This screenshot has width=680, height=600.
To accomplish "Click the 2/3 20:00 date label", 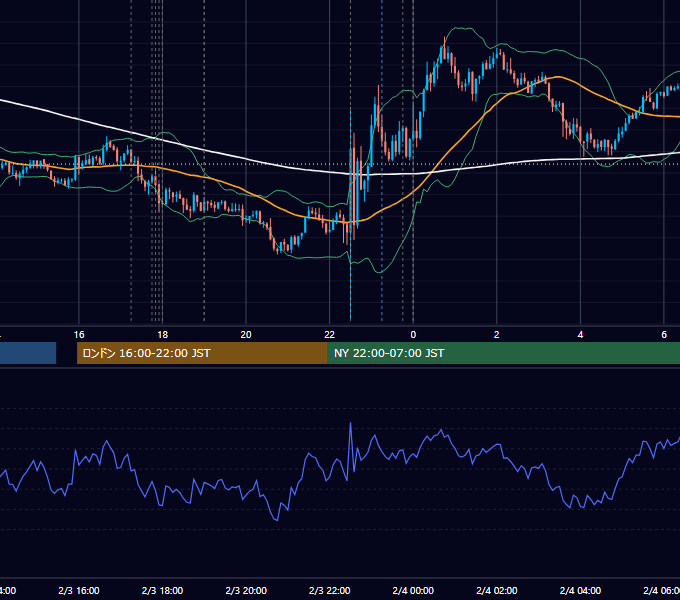I will pyautogui.click(x=246, y=590).
